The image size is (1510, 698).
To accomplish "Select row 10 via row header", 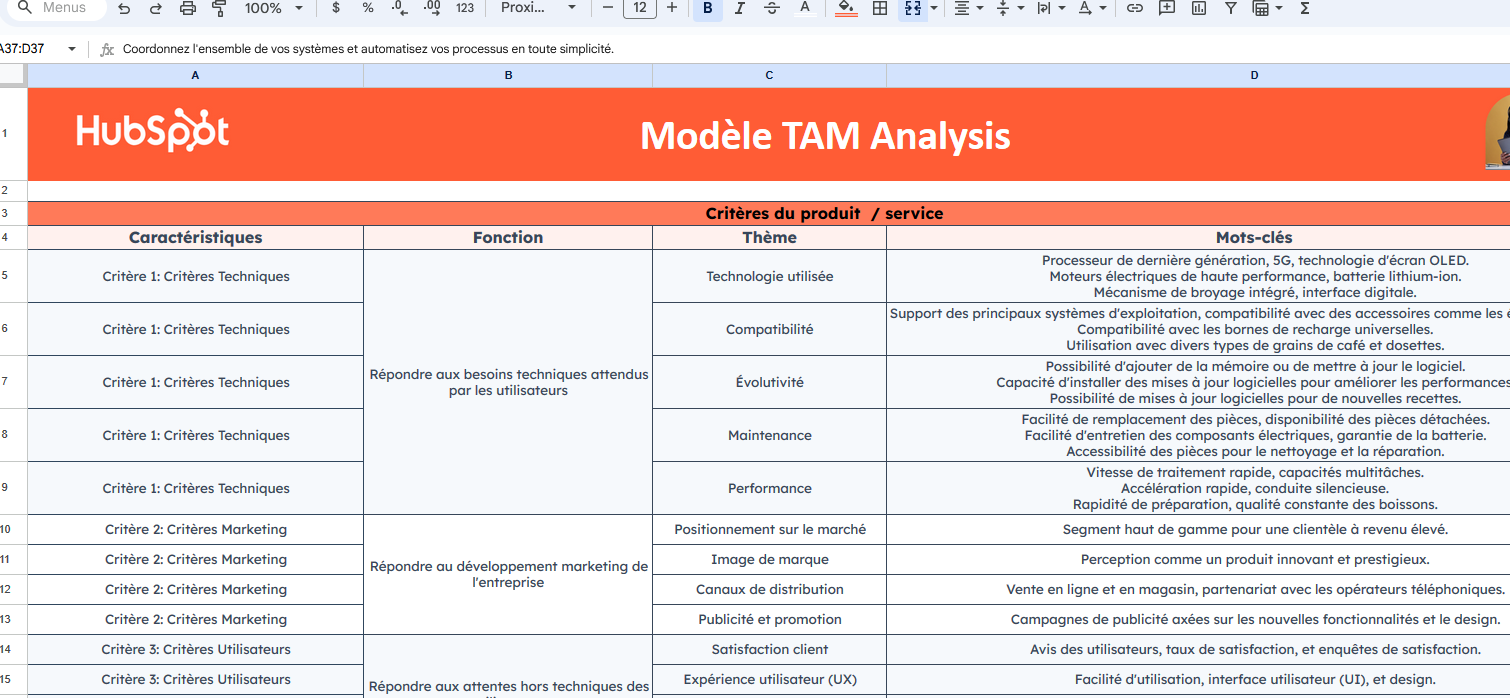I will [13, 529].
